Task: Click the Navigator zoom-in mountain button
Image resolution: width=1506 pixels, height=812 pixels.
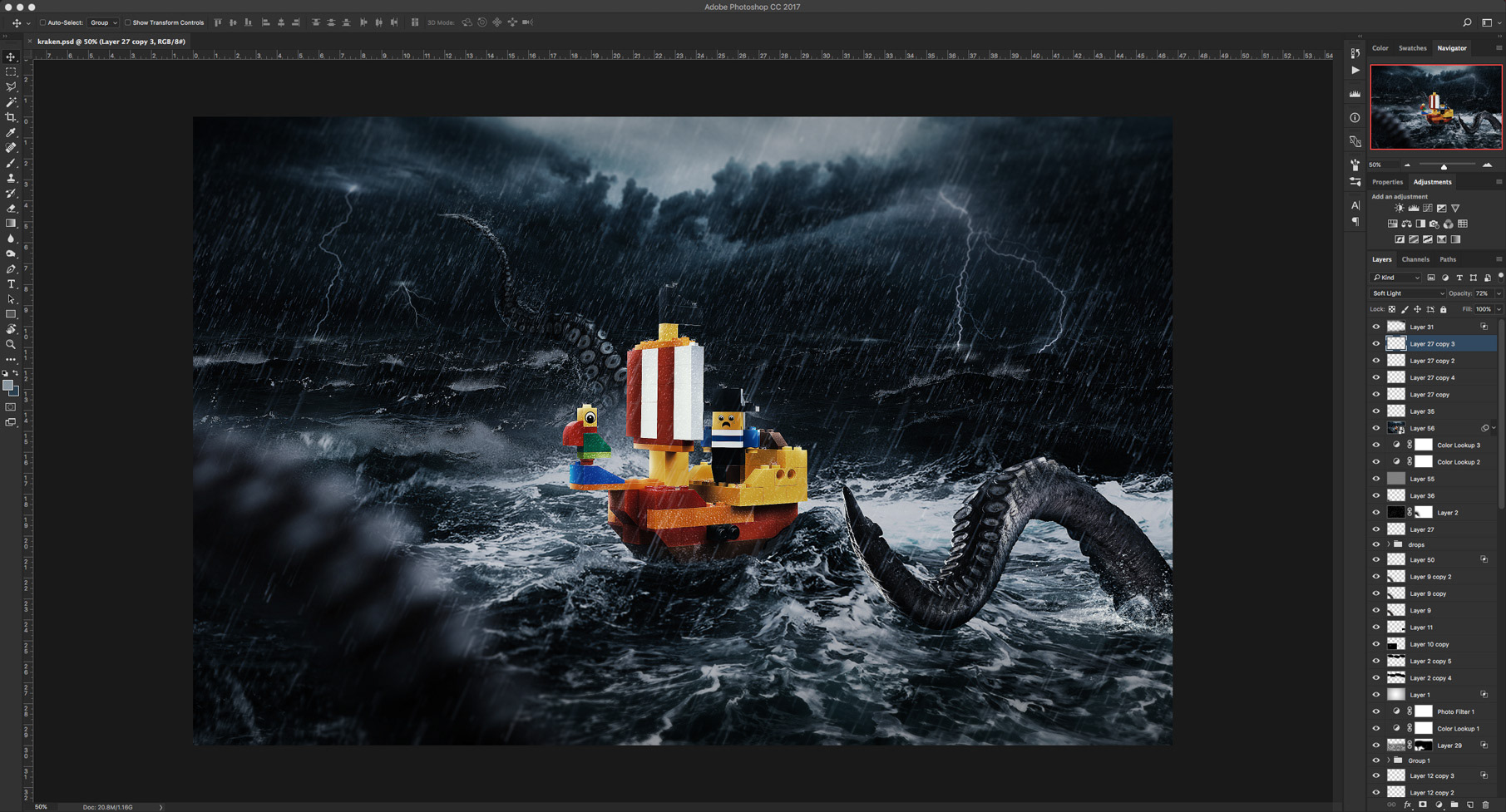Action: tap(1487, 165)
